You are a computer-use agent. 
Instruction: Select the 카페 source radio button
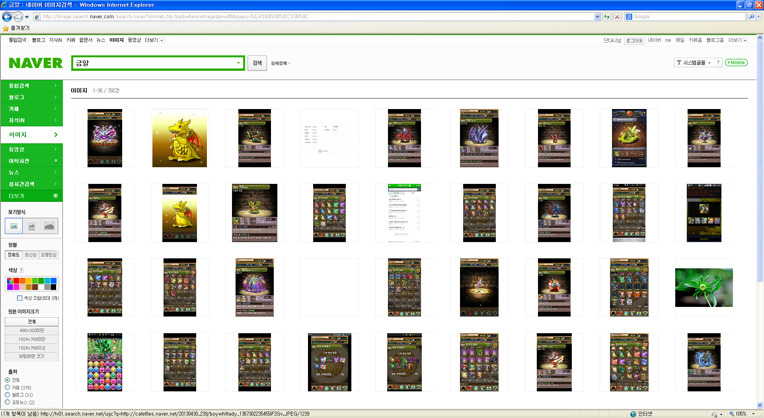point(9,387)
